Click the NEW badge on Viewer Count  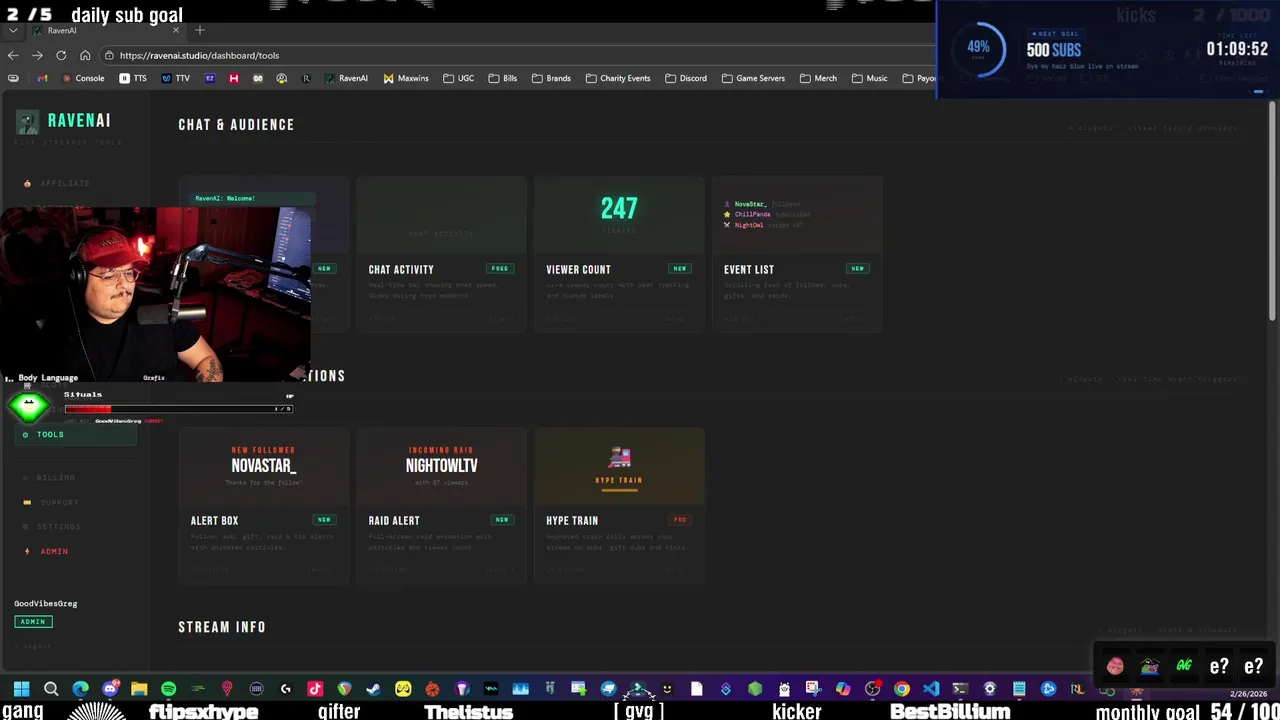coord(680,269)
